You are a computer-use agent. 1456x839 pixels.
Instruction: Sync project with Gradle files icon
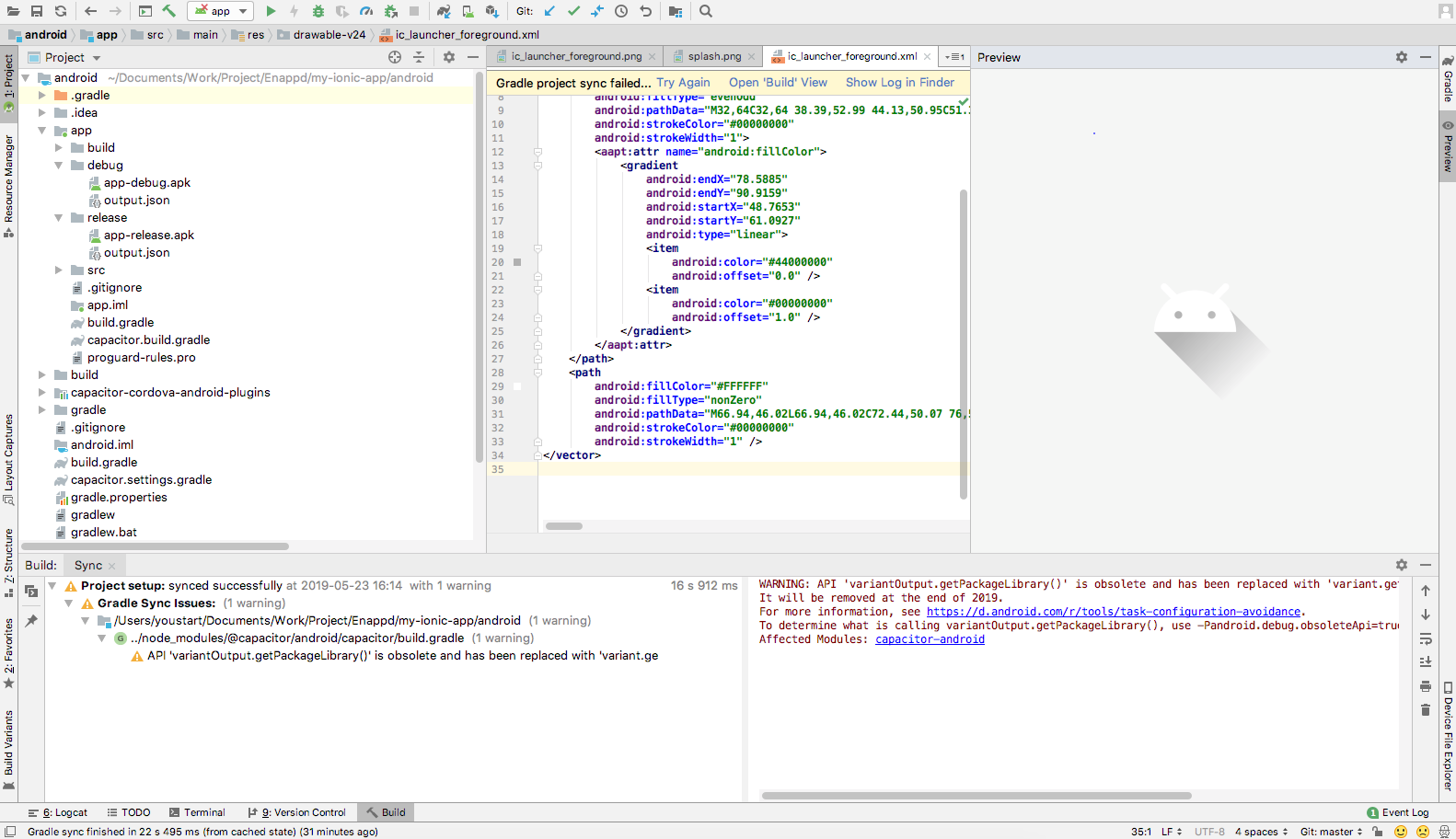pos(444,11)
